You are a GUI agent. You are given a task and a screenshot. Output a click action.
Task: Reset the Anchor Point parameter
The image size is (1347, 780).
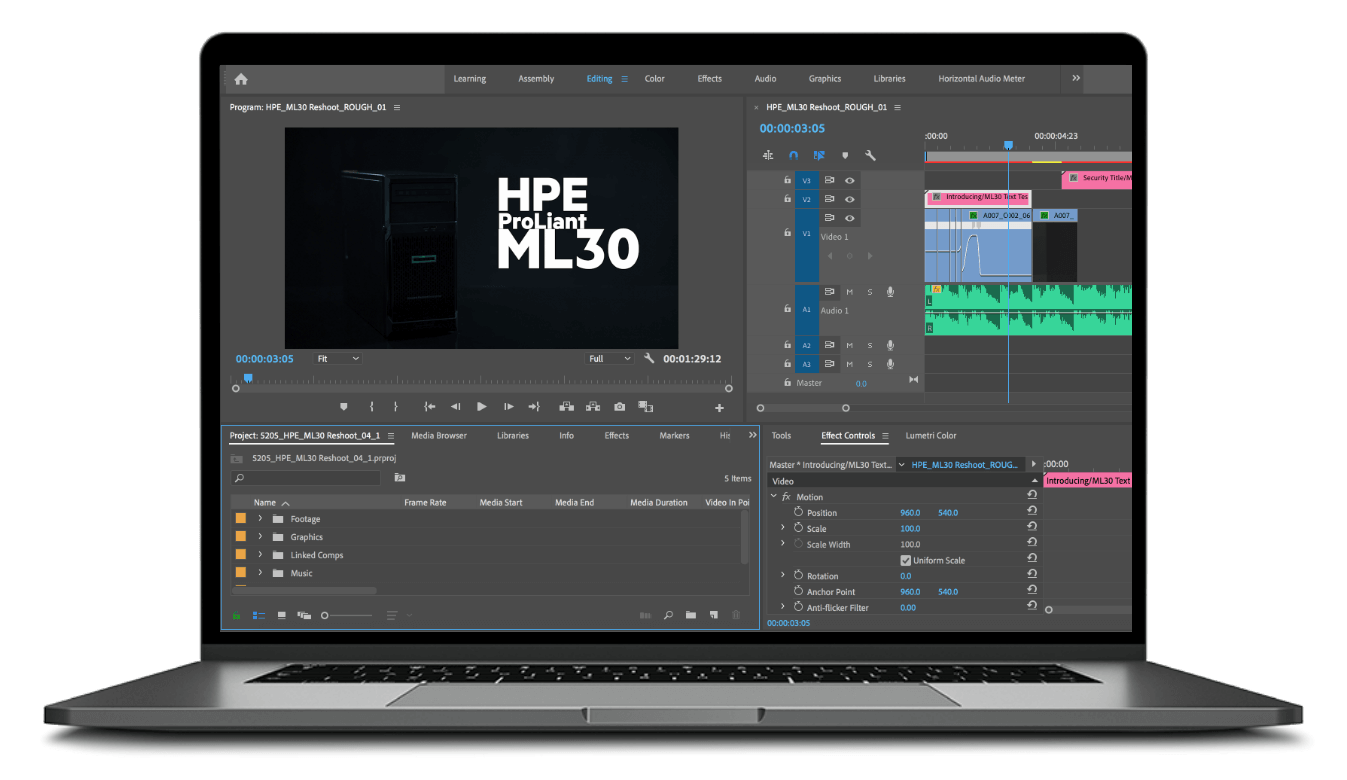coord(1031,591)
